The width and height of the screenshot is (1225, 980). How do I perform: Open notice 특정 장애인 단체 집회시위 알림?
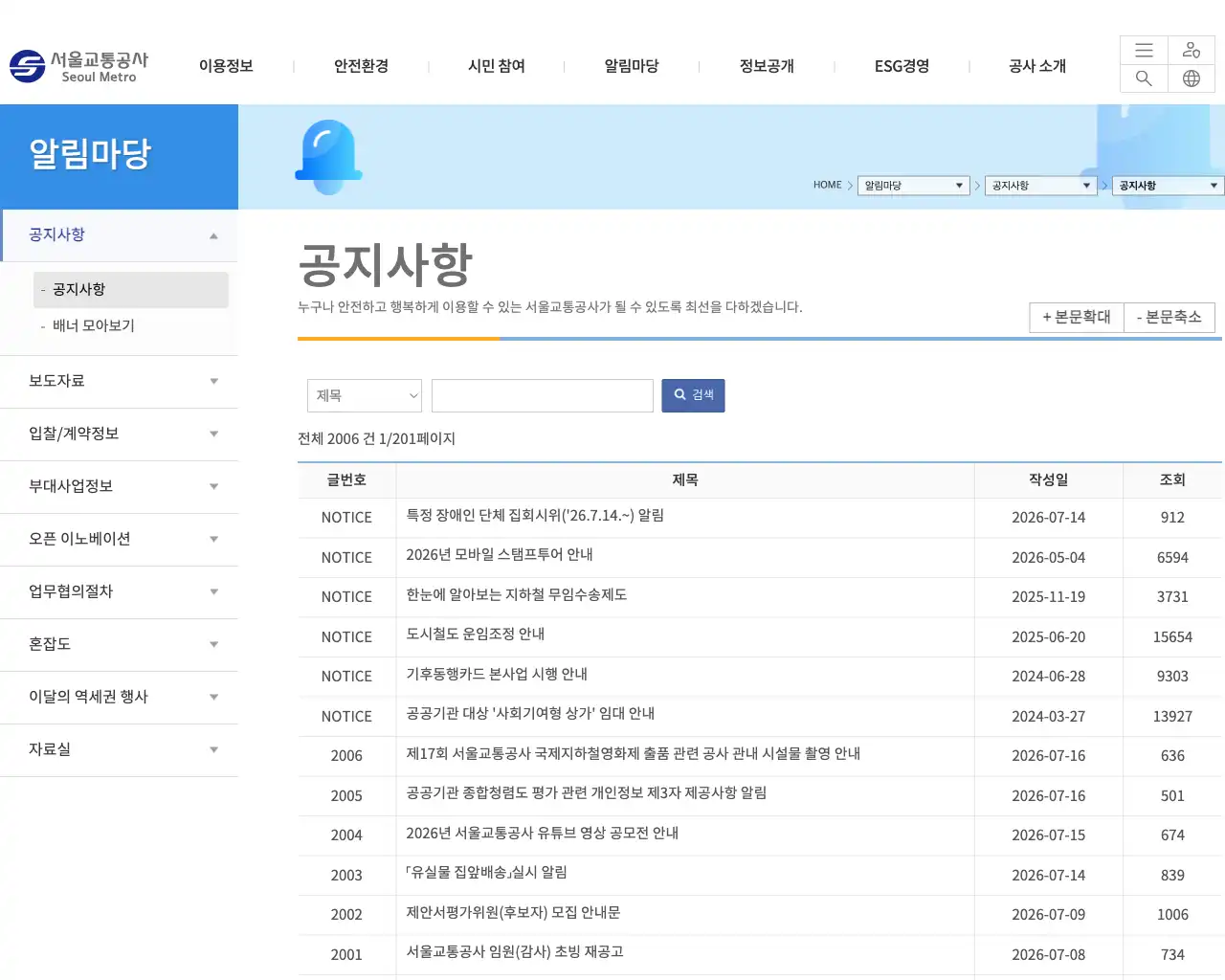(535, 516)
